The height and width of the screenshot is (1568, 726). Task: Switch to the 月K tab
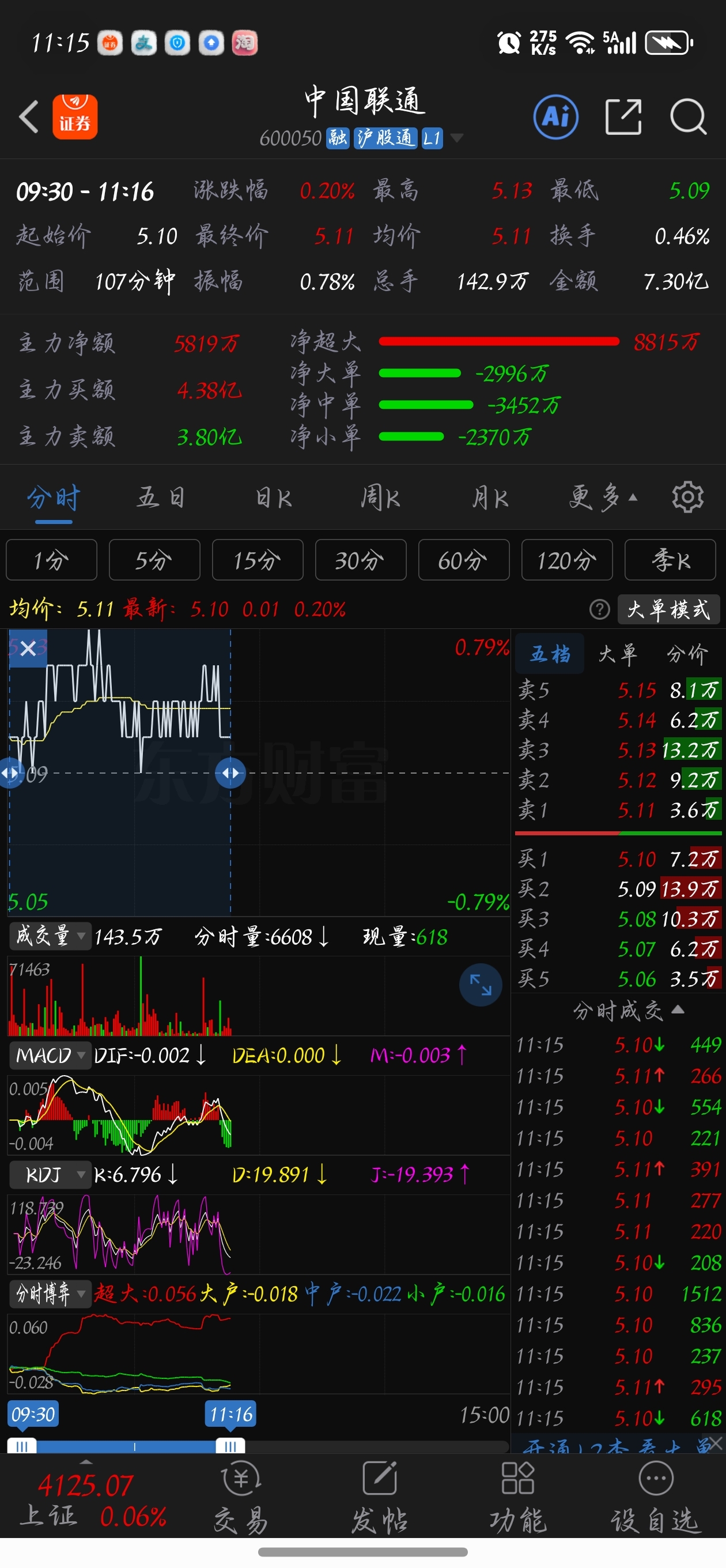coord(490,498)
